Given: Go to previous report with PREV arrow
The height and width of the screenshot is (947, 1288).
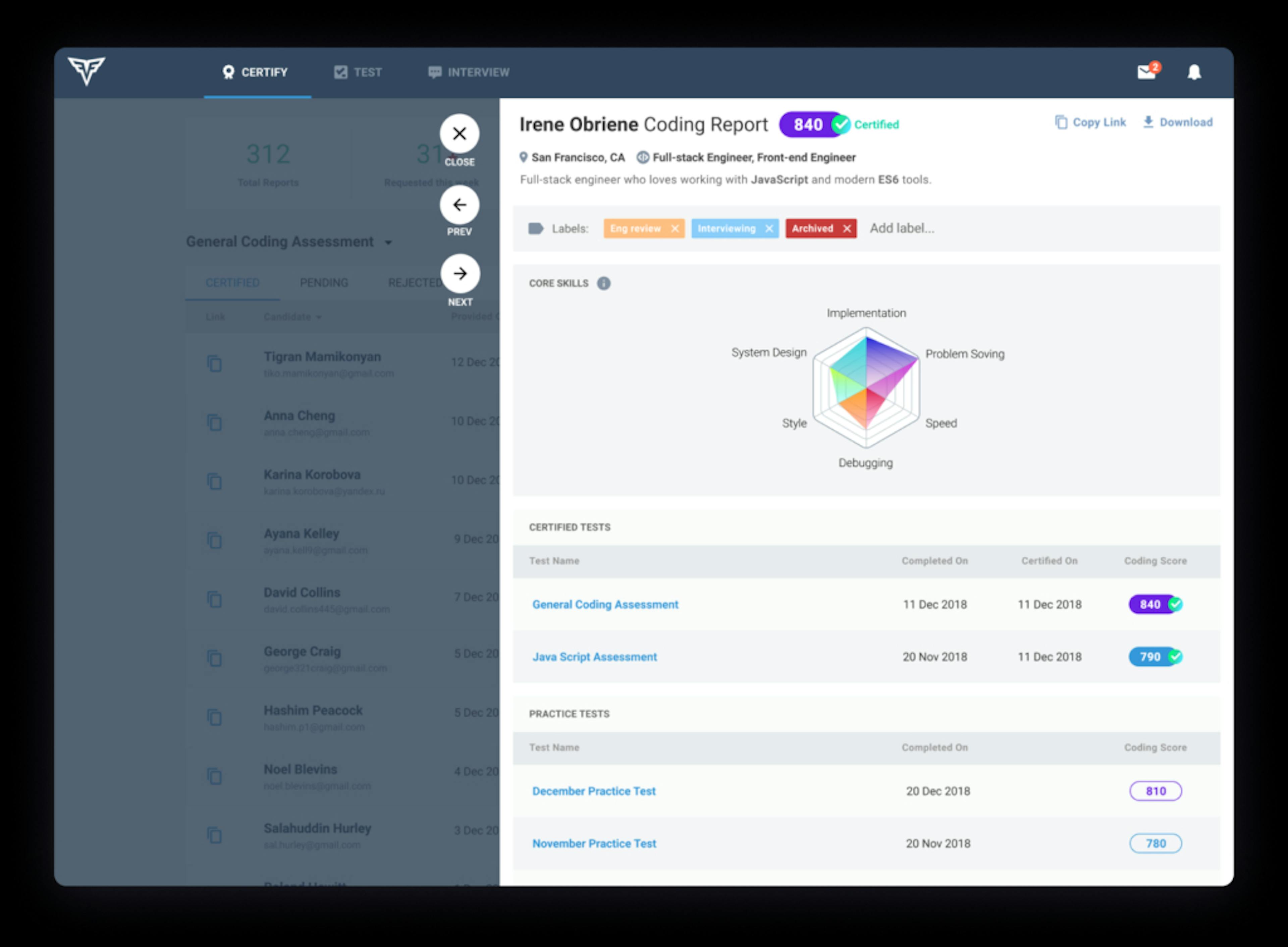Looking at the screenshot, I should point(459,205).
